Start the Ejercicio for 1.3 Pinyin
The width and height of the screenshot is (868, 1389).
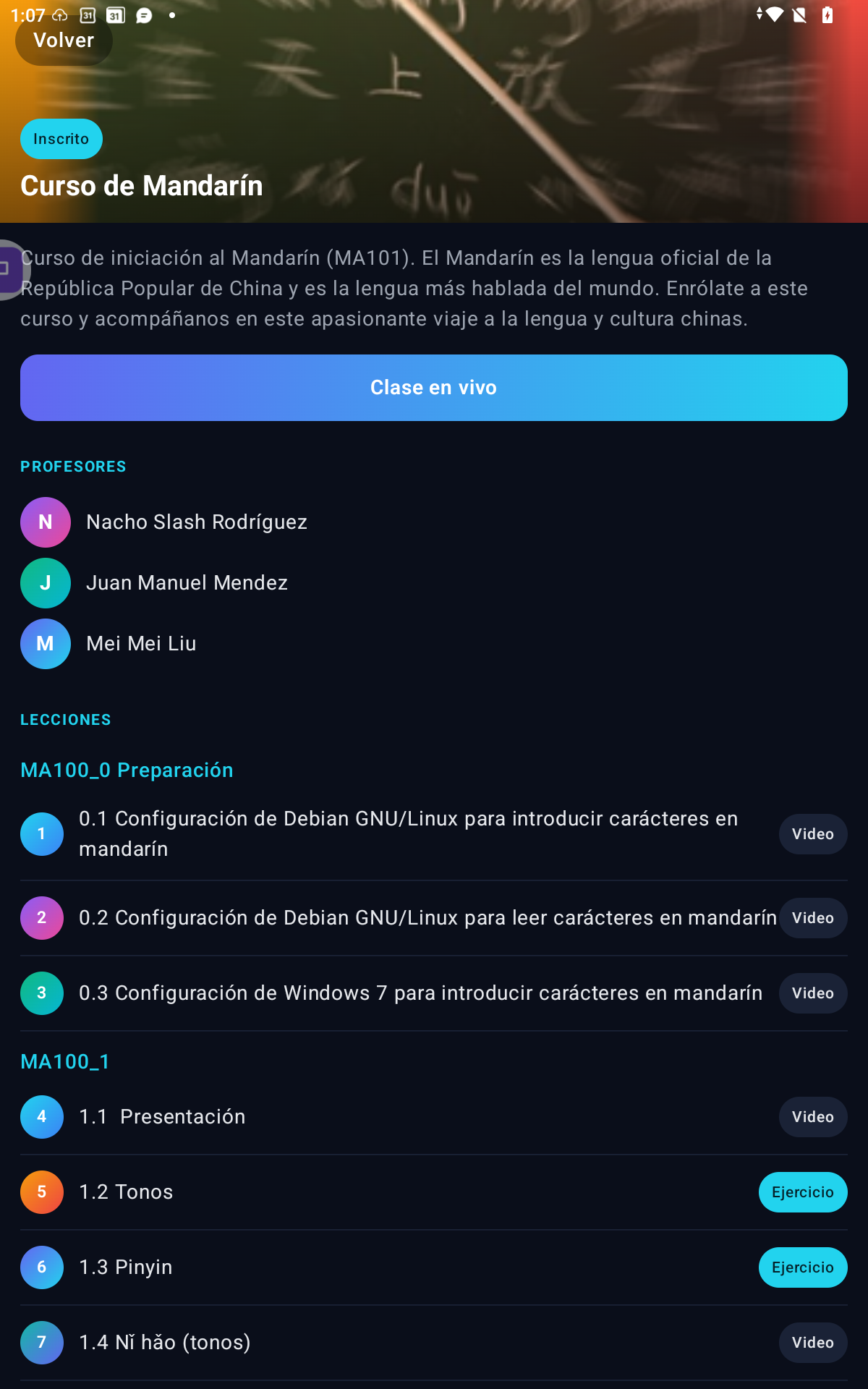tap(803, 1267)
